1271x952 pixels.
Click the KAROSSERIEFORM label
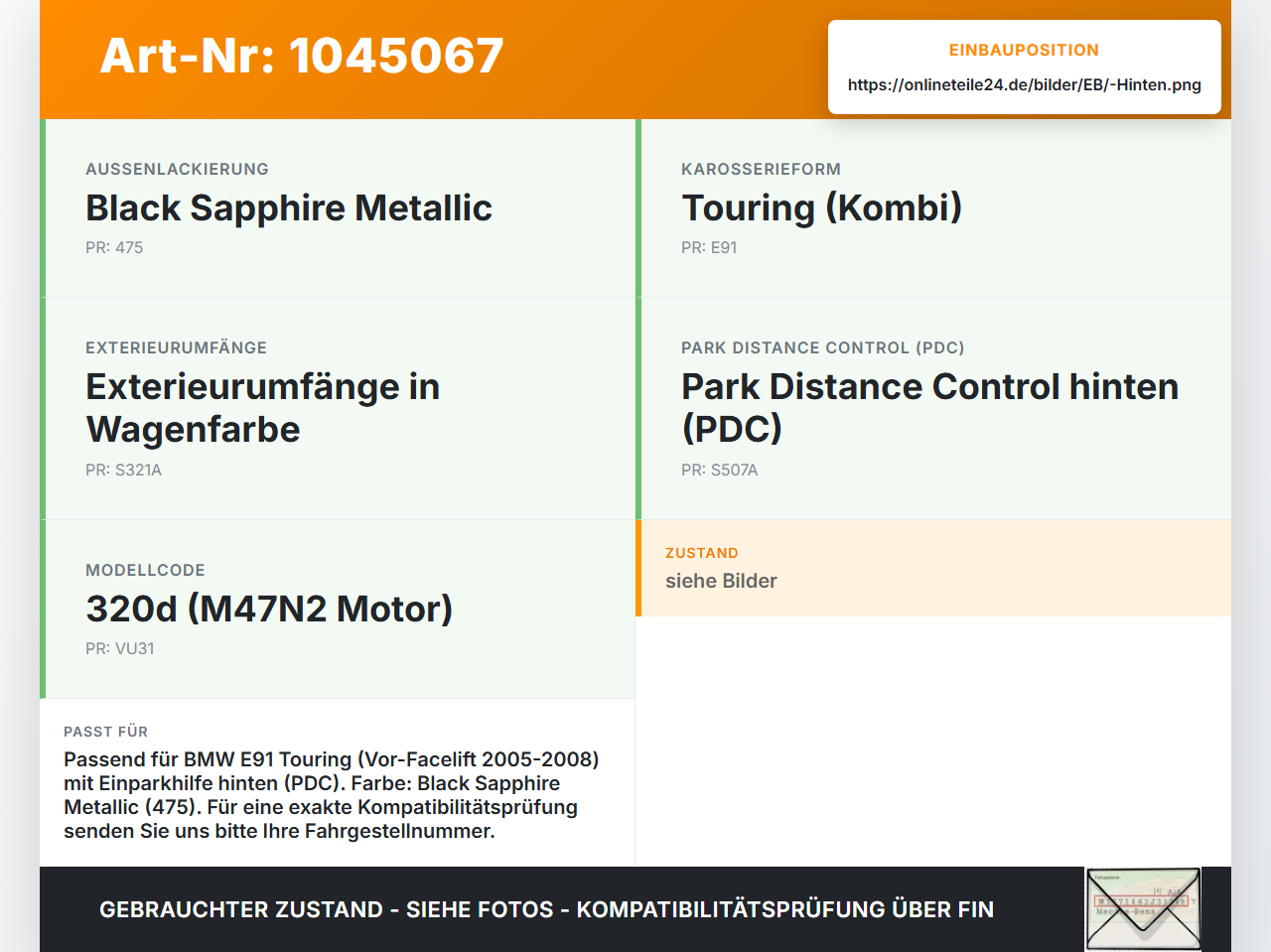[x=761, y=169]
